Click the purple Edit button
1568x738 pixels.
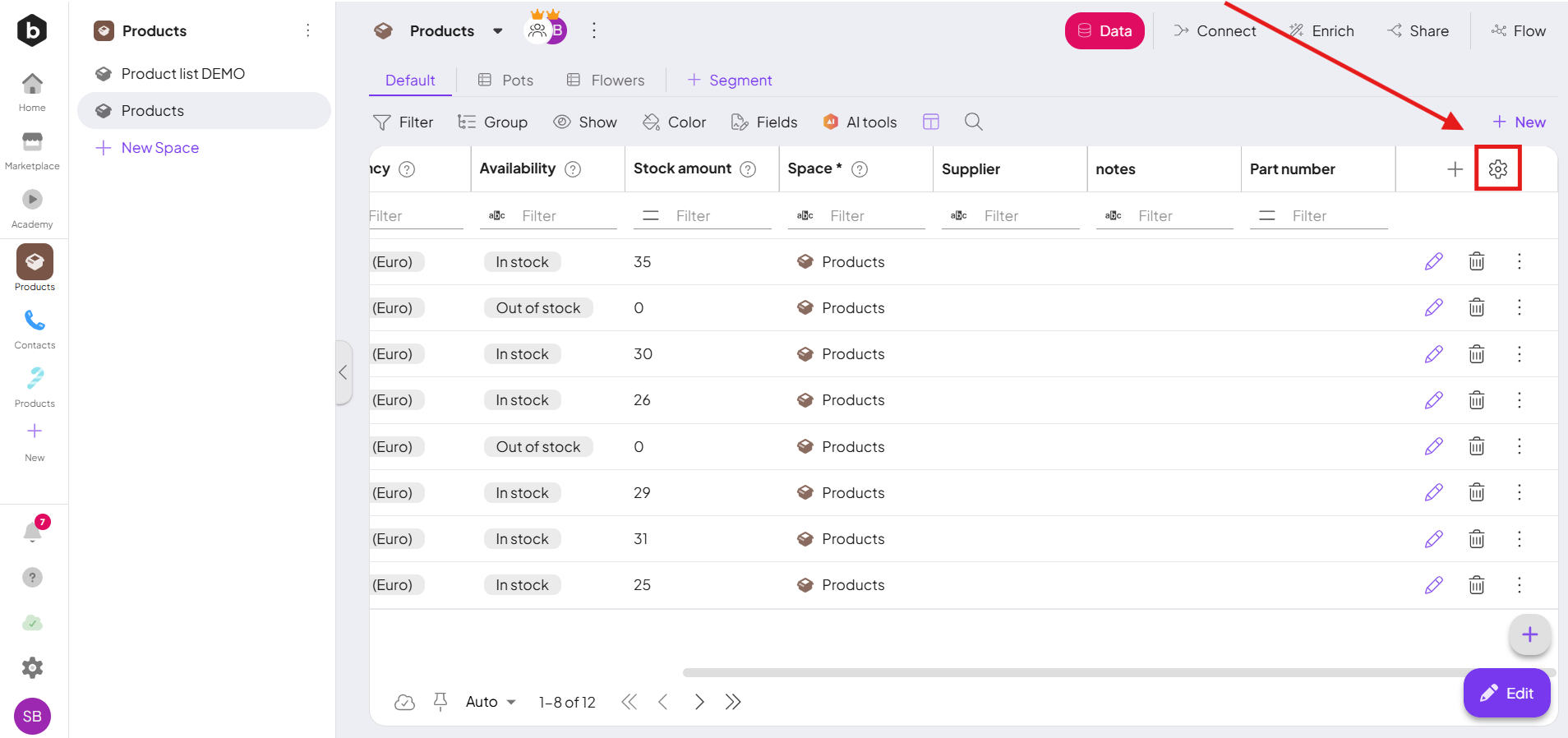(x=1506, y=693)
